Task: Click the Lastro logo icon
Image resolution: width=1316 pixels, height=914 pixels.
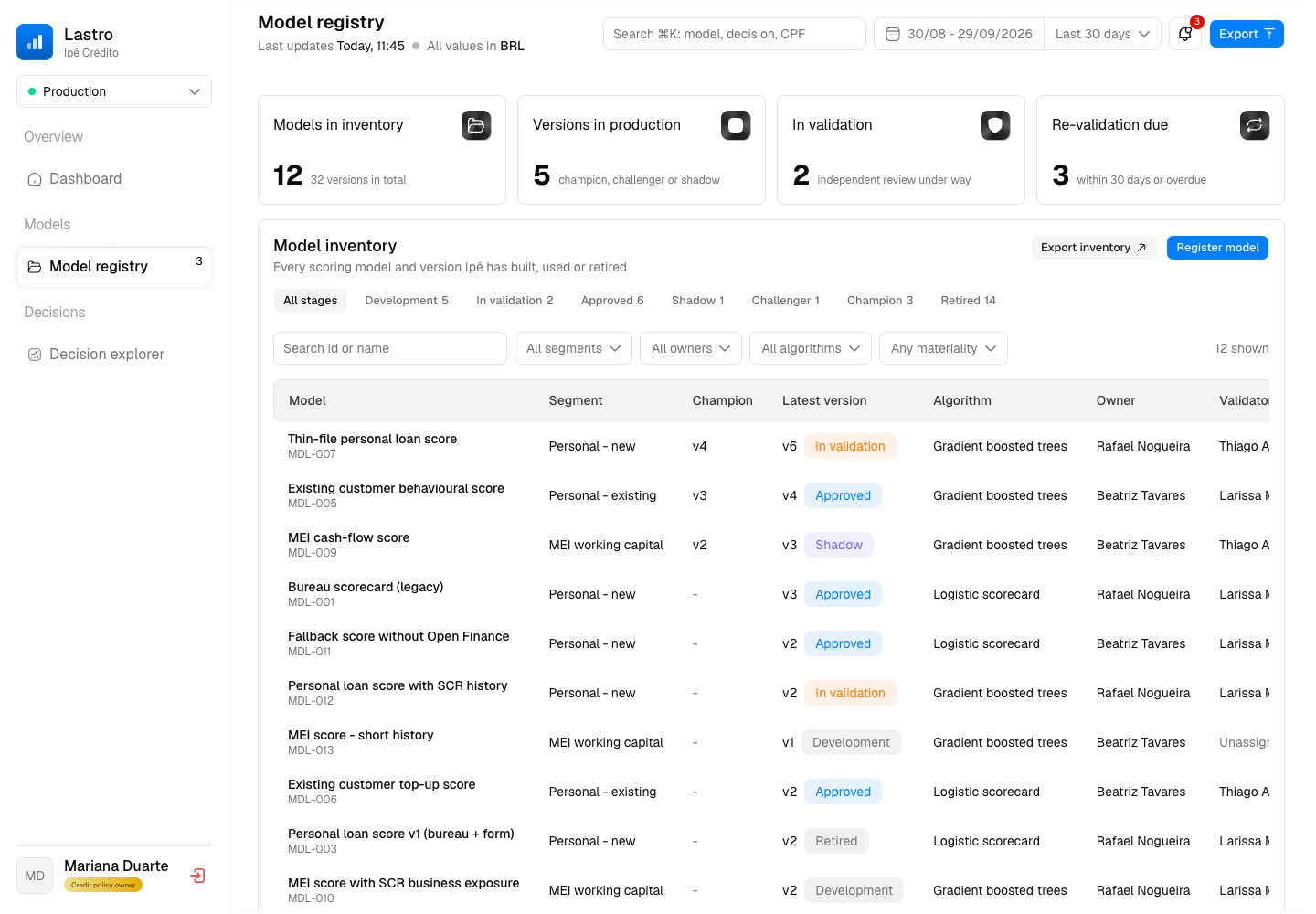Action: (x=35, y=42)
